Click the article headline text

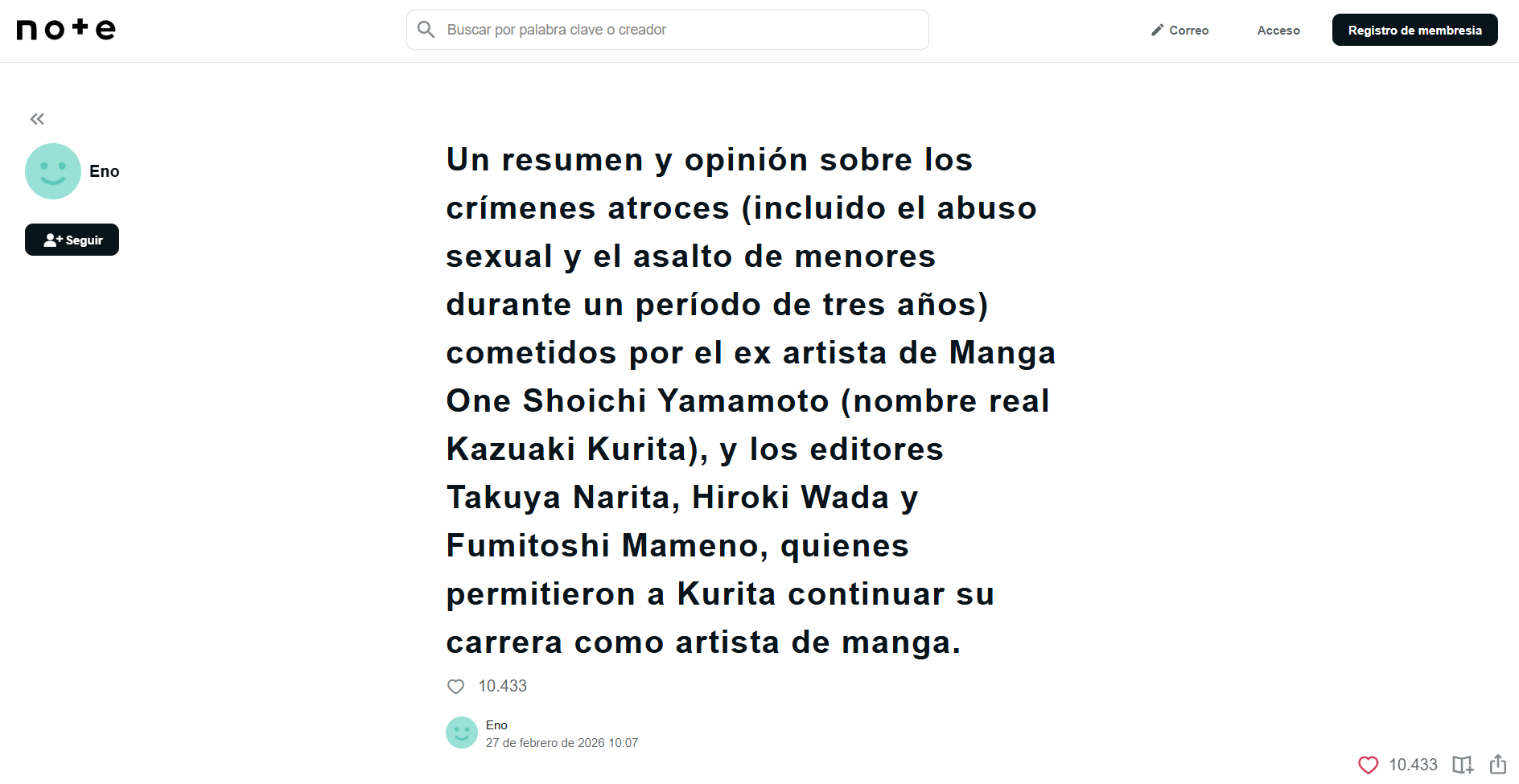point(750,400)
